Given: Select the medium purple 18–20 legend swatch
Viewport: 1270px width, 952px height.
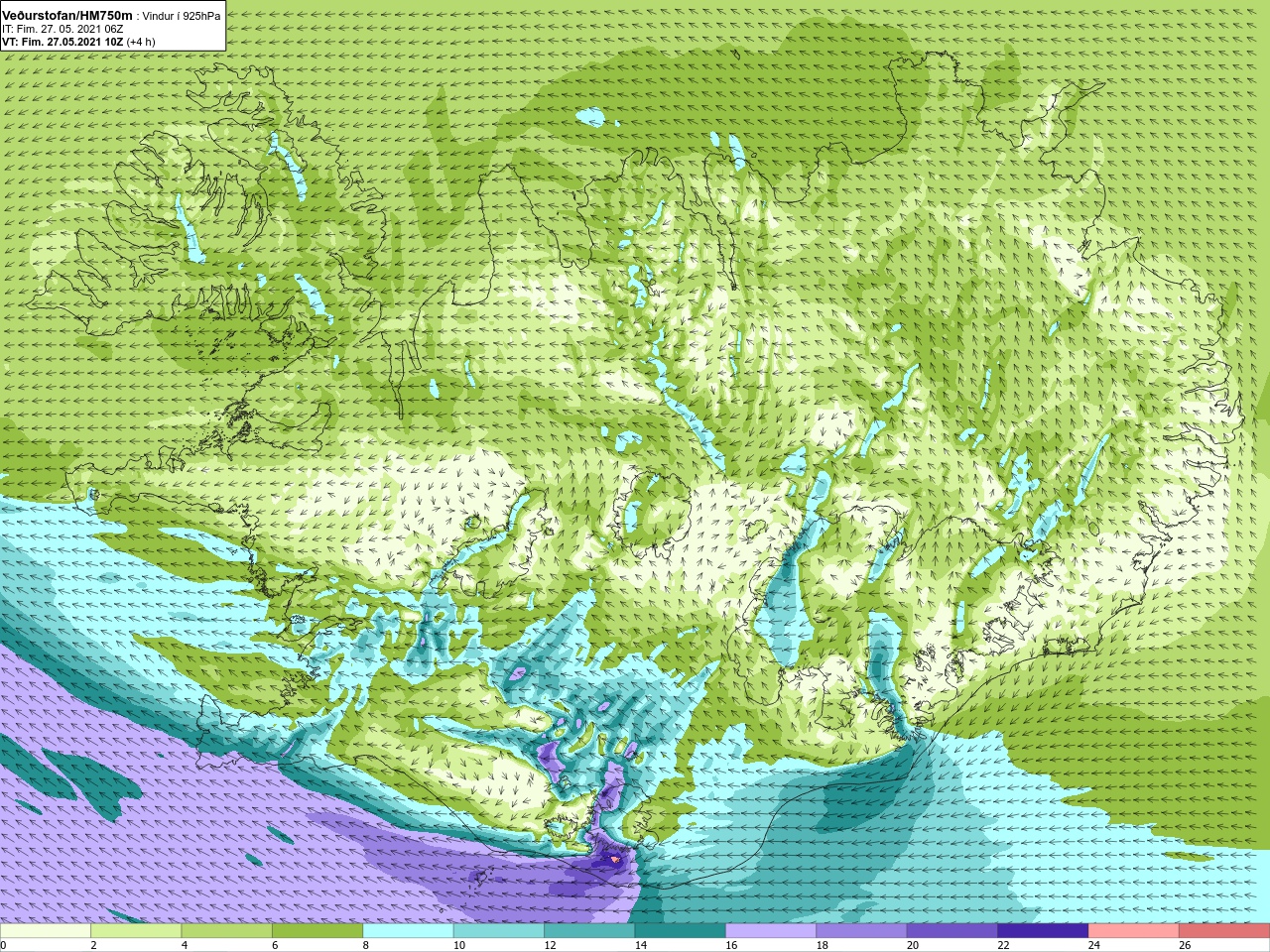Looking at the screenshot, I should click(861, 931).
